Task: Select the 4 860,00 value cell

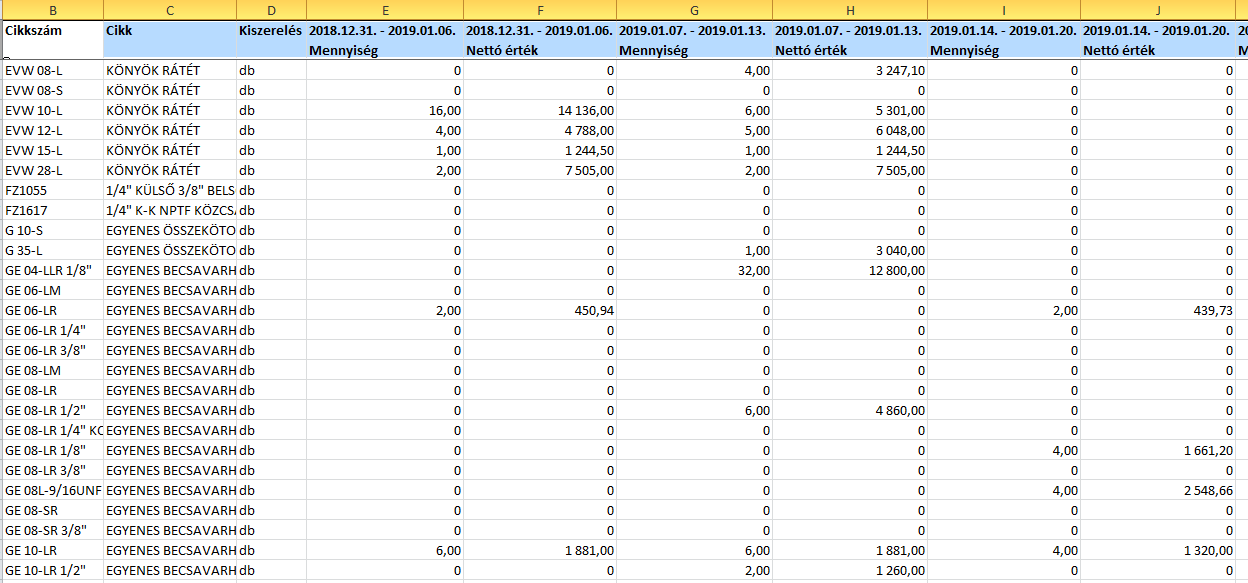Action: [850, 411]
